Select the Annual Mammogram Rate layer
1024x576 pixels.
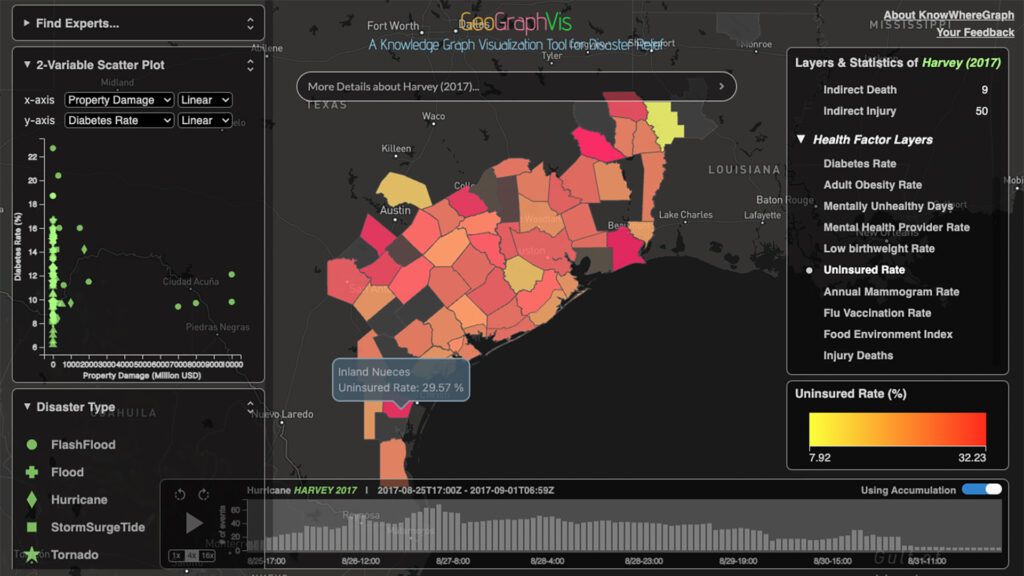891,292
